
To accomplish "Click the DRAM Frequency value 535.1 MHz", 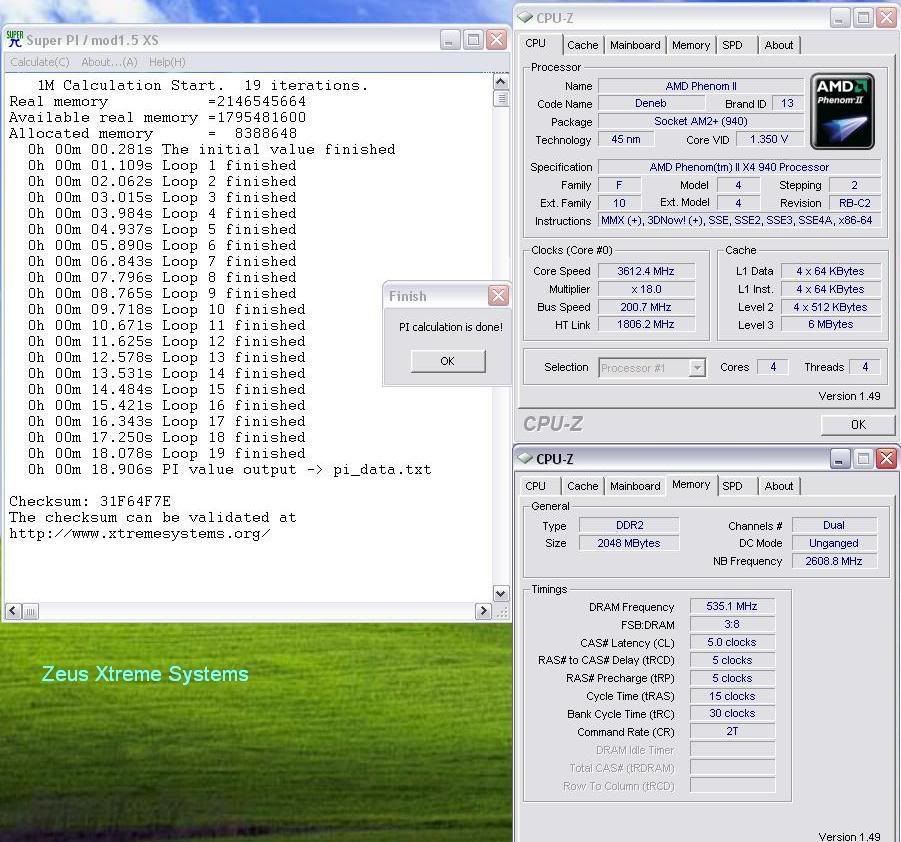I will 732,606.
